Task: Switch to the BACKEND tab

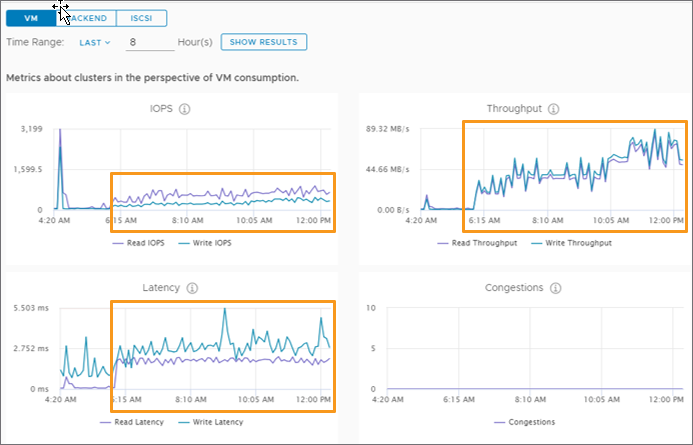Action: click(x=90, y=18)
